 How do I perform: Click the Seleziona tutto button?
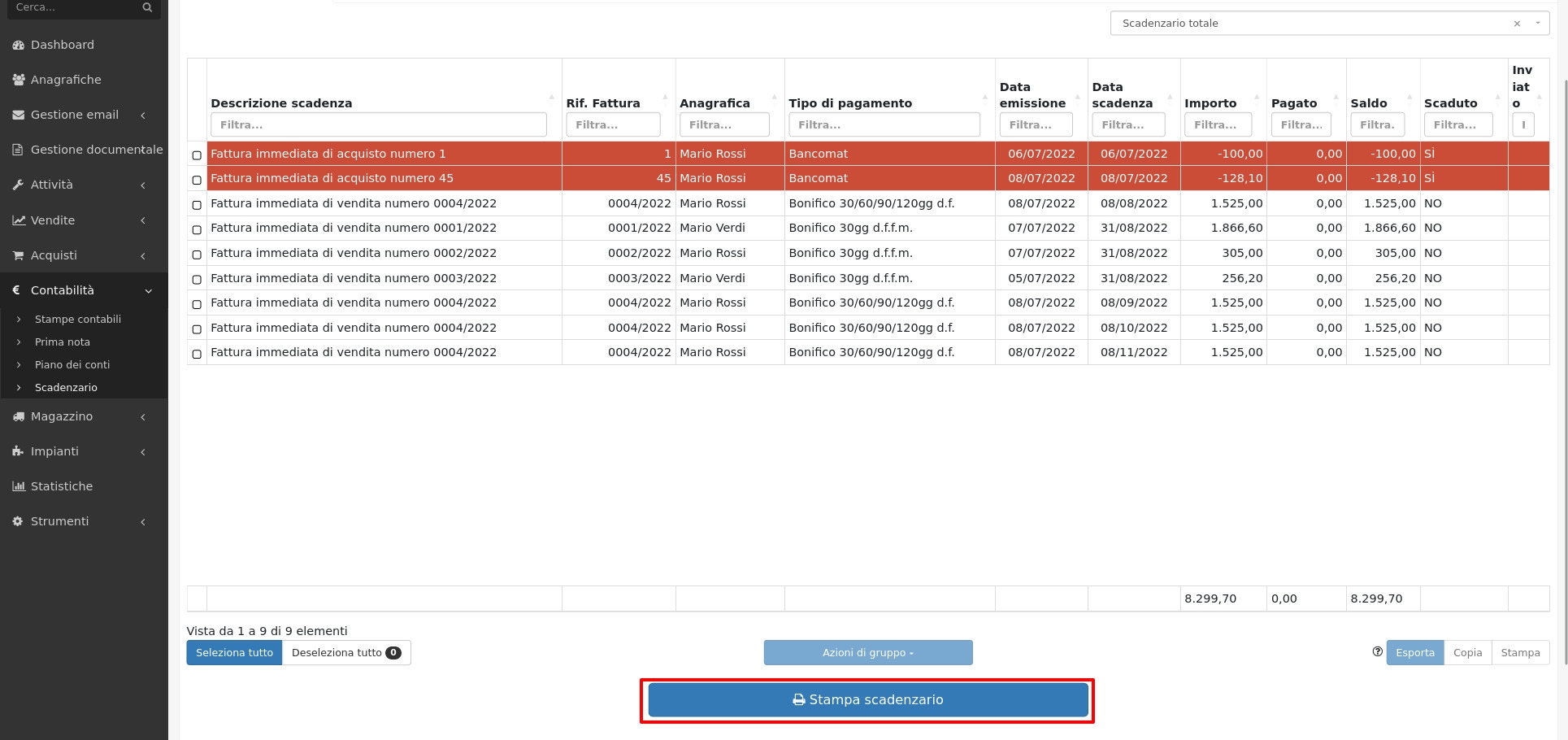tap(234, 652)
